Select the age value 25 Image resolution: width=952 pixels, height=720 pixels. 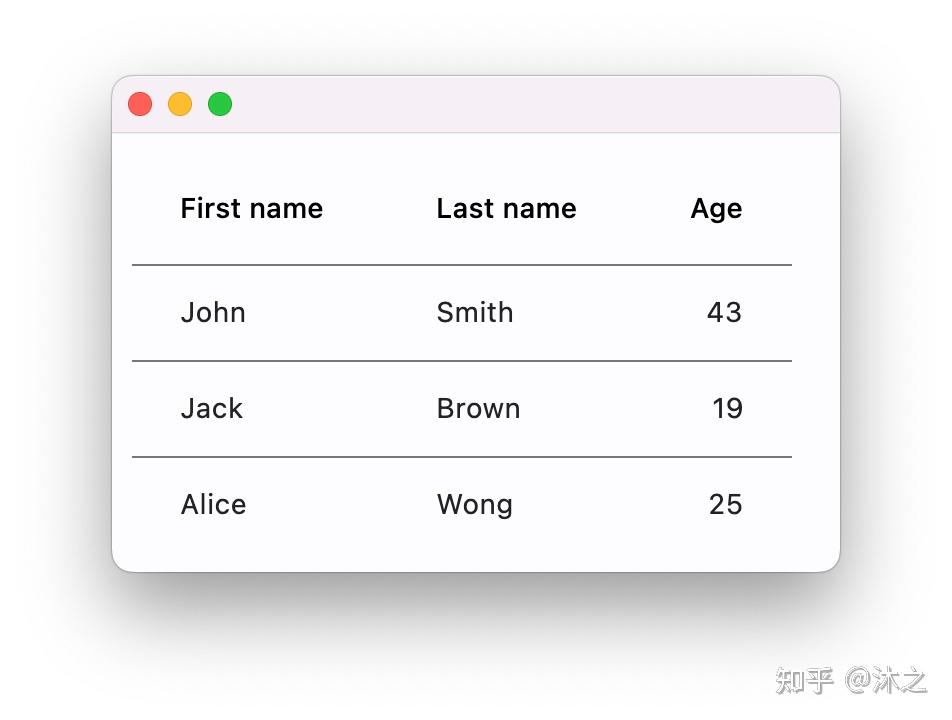(724, 504)
